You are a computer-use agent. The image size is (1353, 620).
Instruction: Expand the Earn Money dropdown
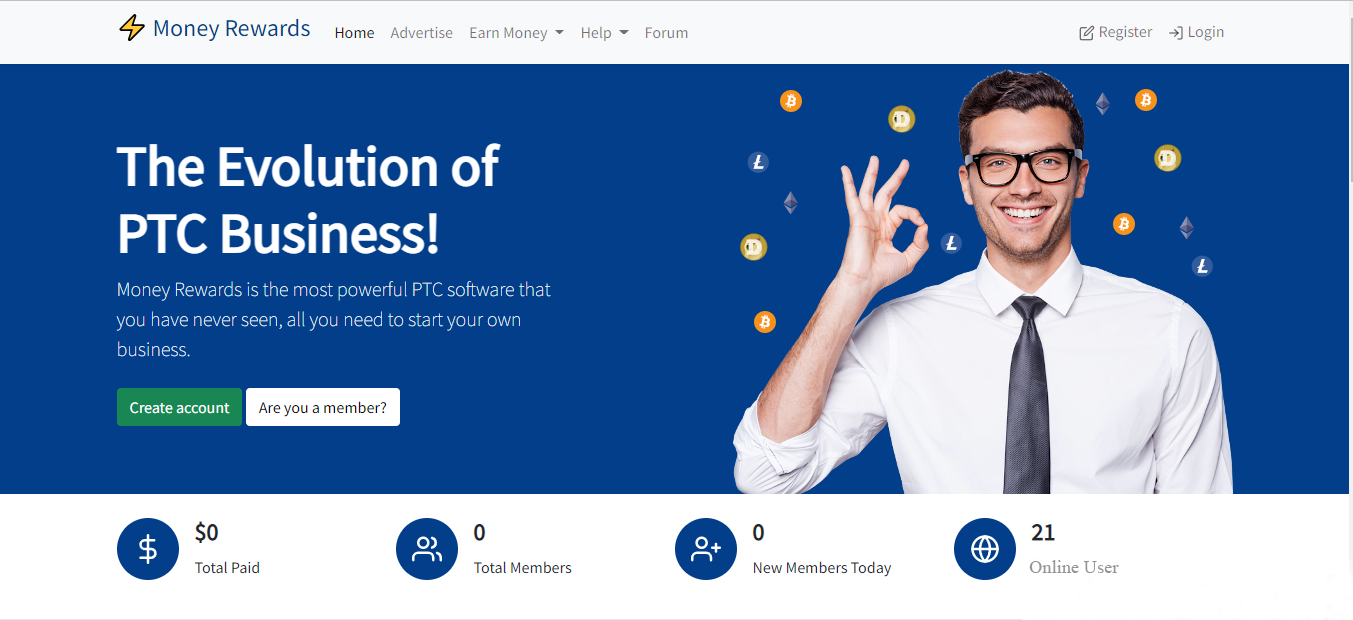516,33
